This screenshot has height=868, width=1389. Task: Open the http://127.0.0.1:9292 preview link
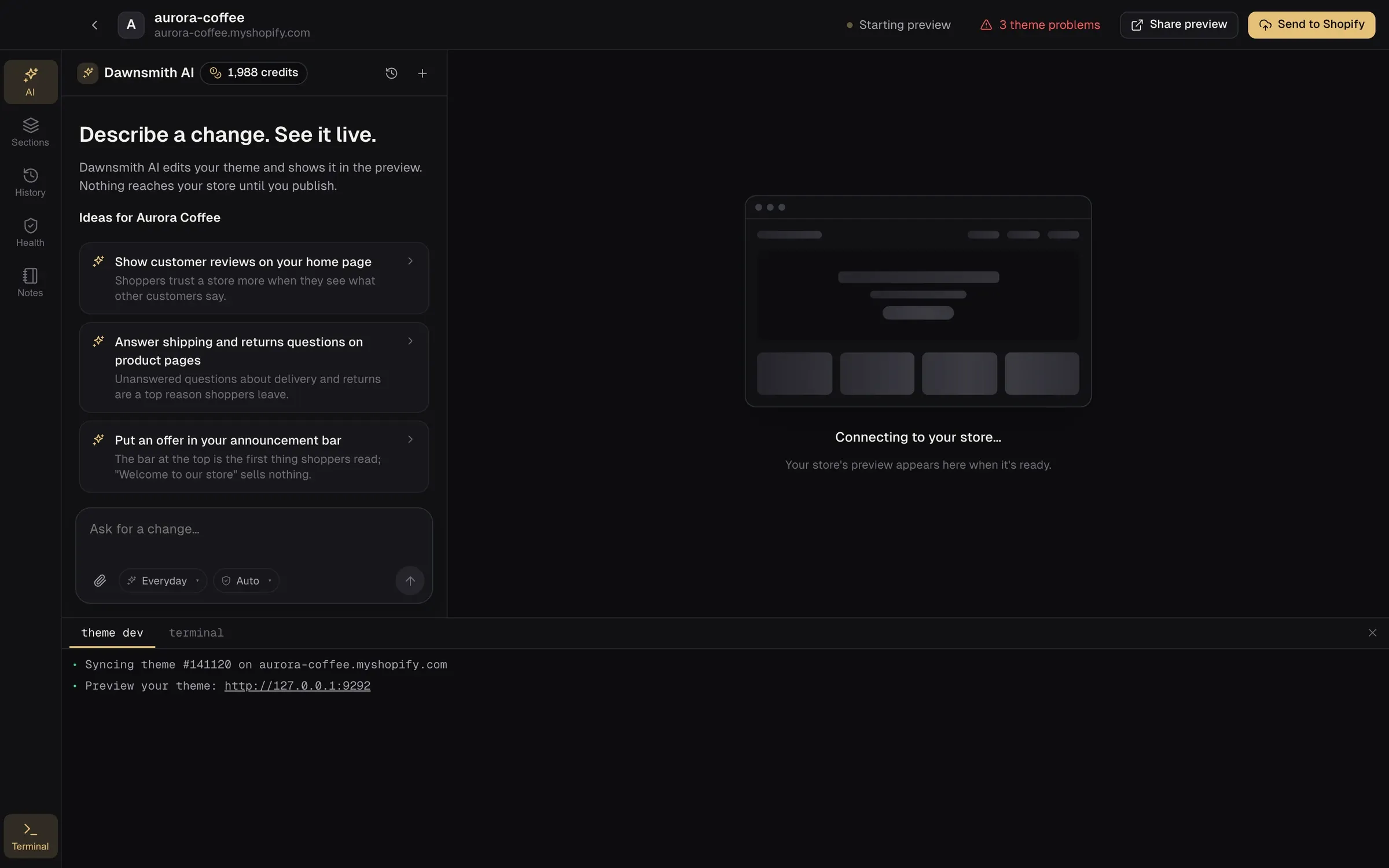(x=297, y=686)
